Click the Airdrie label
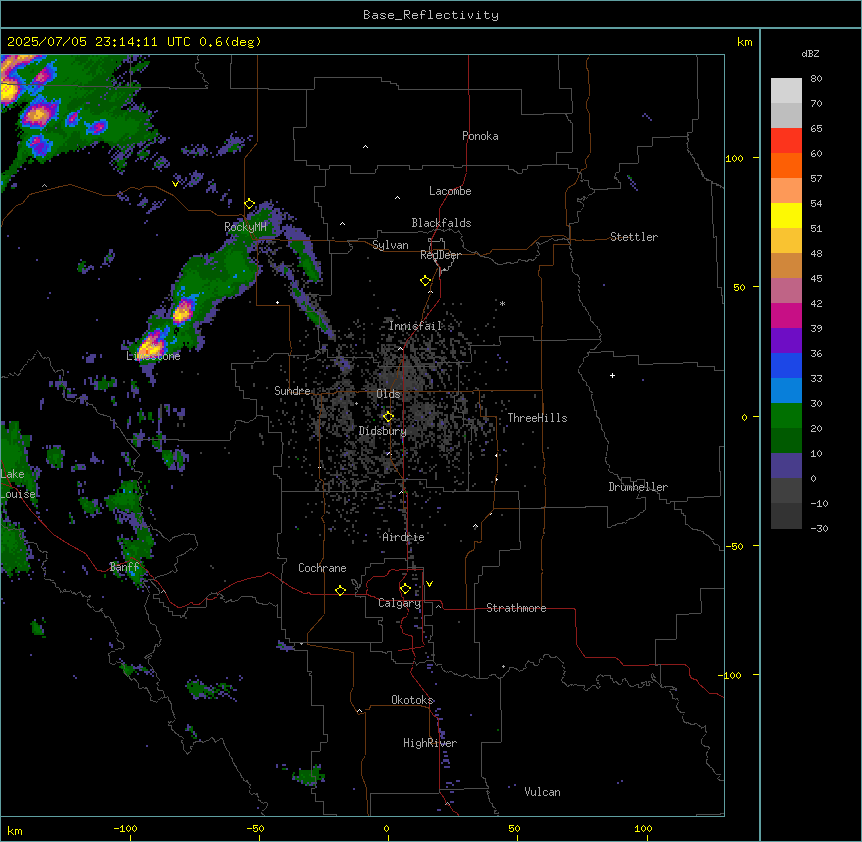 pyautogui.click(x=404, y=537)
